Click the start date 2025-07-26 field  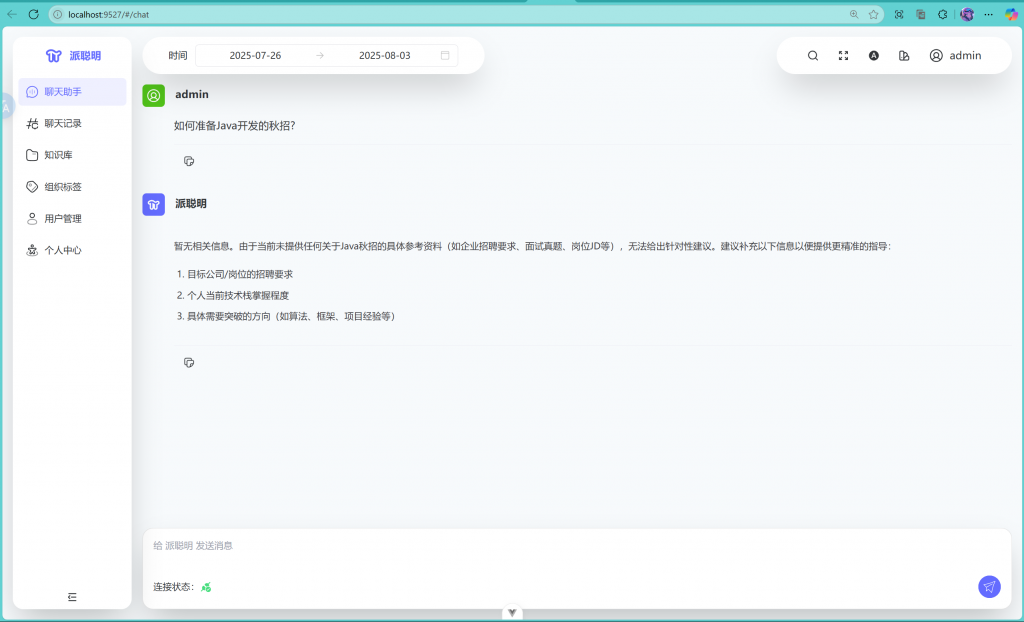coord(255,56)
